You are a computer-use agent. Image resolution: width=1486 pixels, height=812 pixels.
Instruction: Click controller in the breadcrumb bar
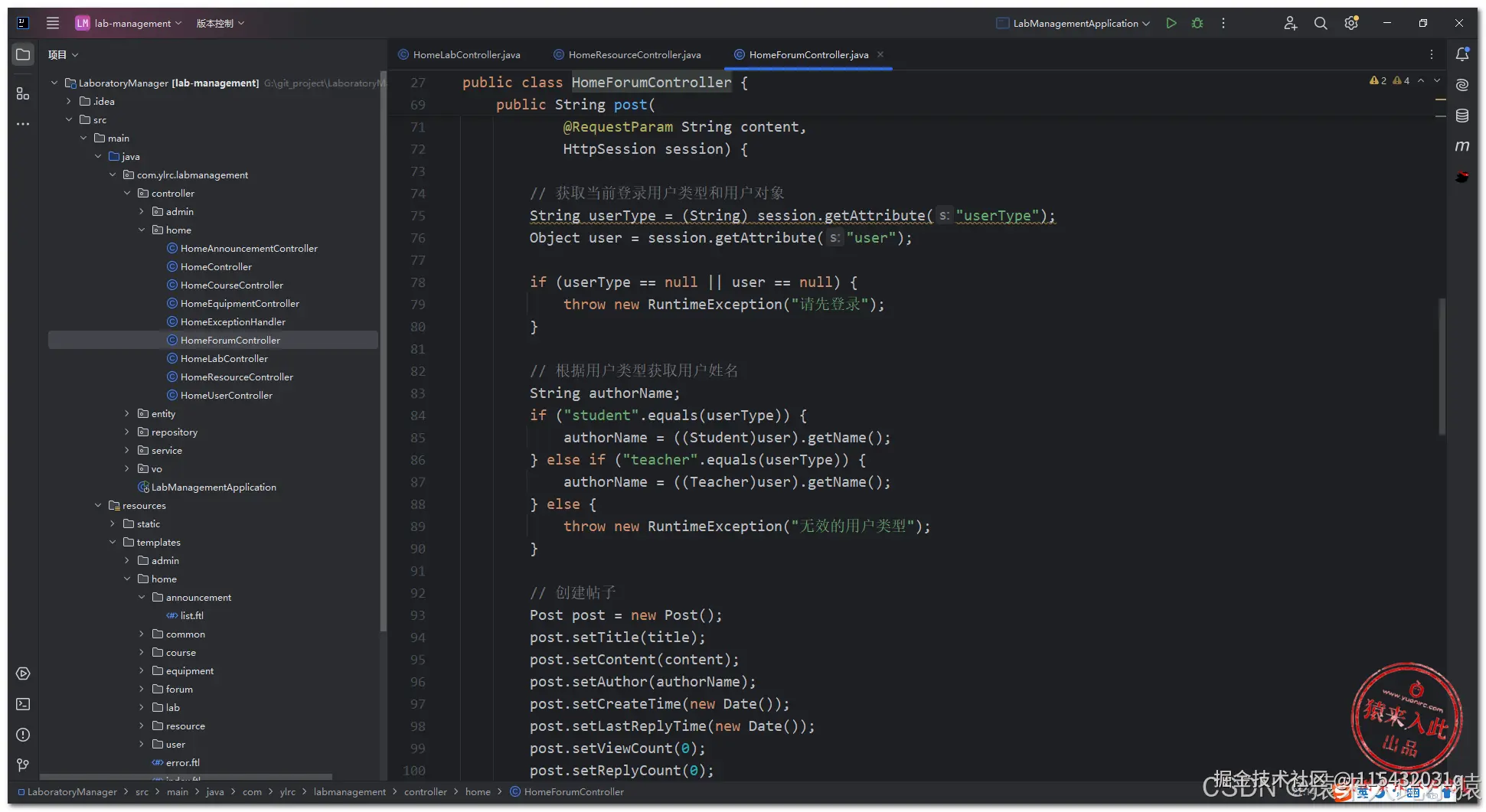coord(426,791)
